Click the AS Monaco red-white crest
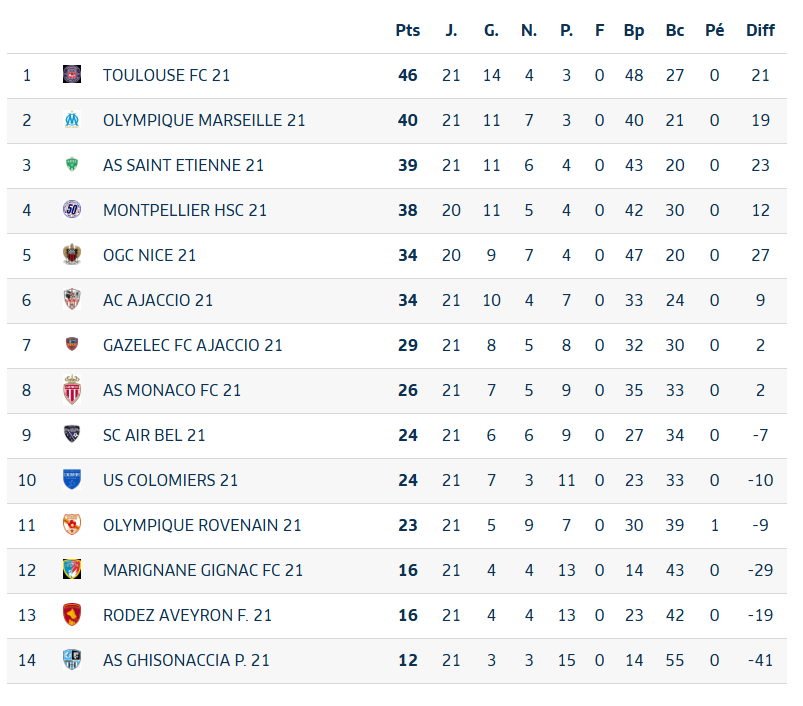Image resolution: width=803 pixels, height=706 pixels. 72,390
